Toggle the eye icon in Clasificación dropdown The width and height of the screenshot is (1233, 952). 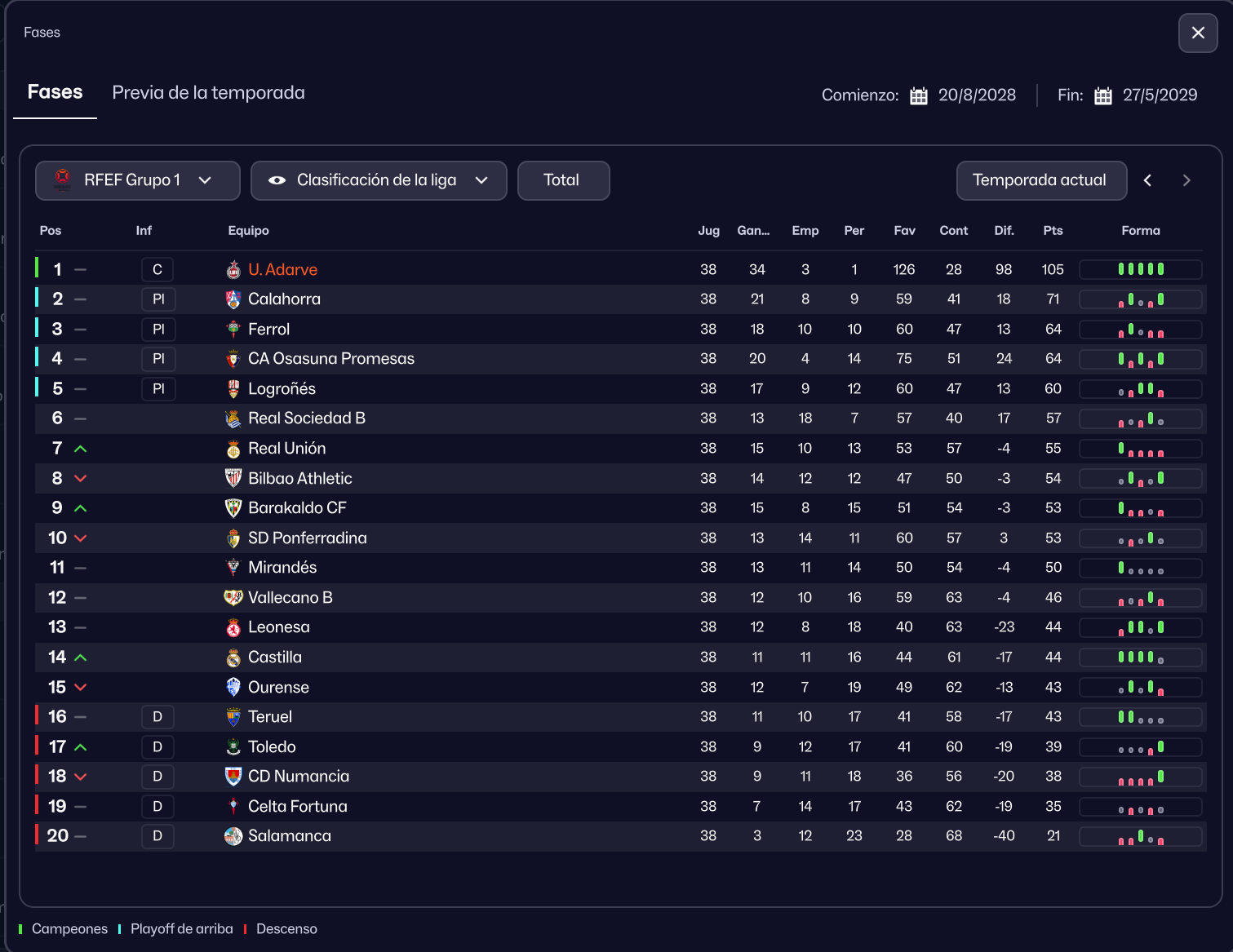277,180
